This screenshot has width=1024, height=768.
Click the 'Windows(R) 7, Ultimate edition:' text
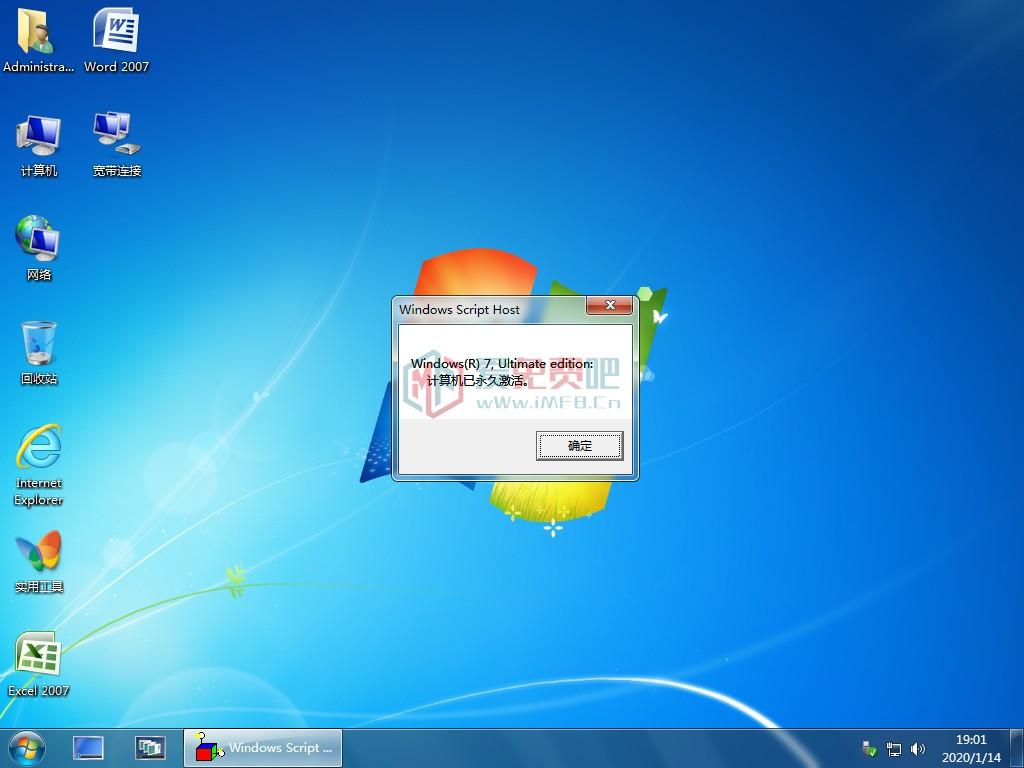(502, 364)
